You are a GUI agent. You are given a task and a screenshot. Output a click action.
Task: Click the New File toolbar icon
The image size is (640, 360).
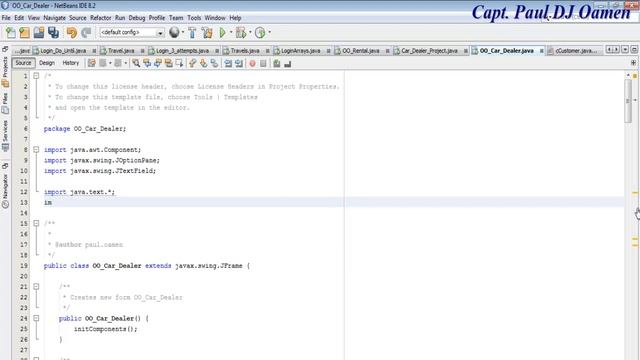click(x=11, y=33)
